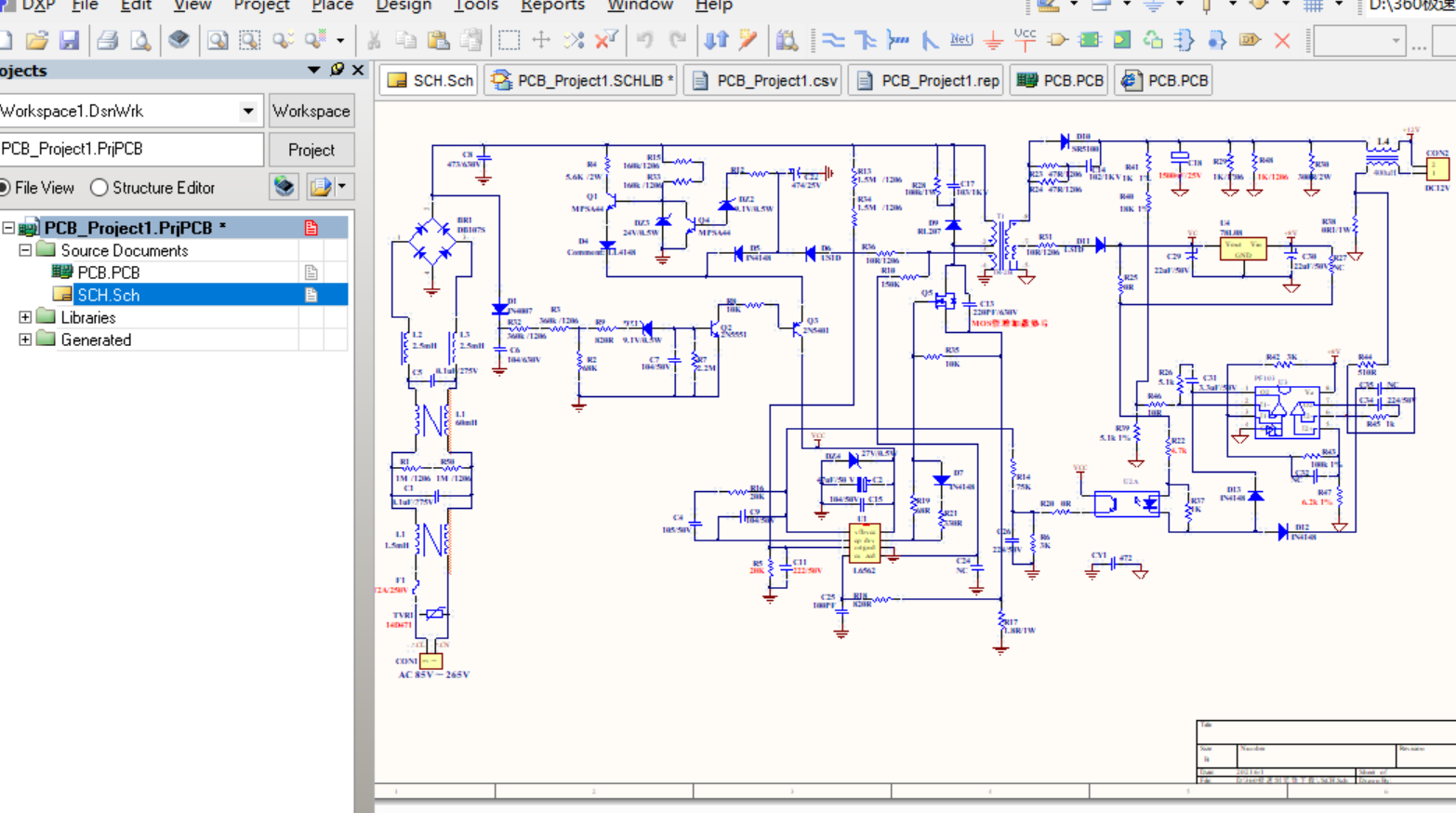Switch to the PCB_Project1.SCHLIB tab
The image size is (1456, 813).
click(x=582, y=81)
